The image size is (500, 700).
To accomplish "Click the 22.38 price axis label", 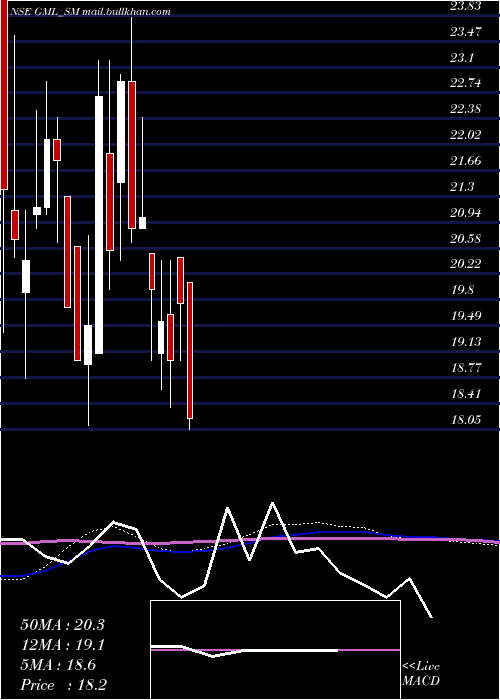I will click(466, 109).
